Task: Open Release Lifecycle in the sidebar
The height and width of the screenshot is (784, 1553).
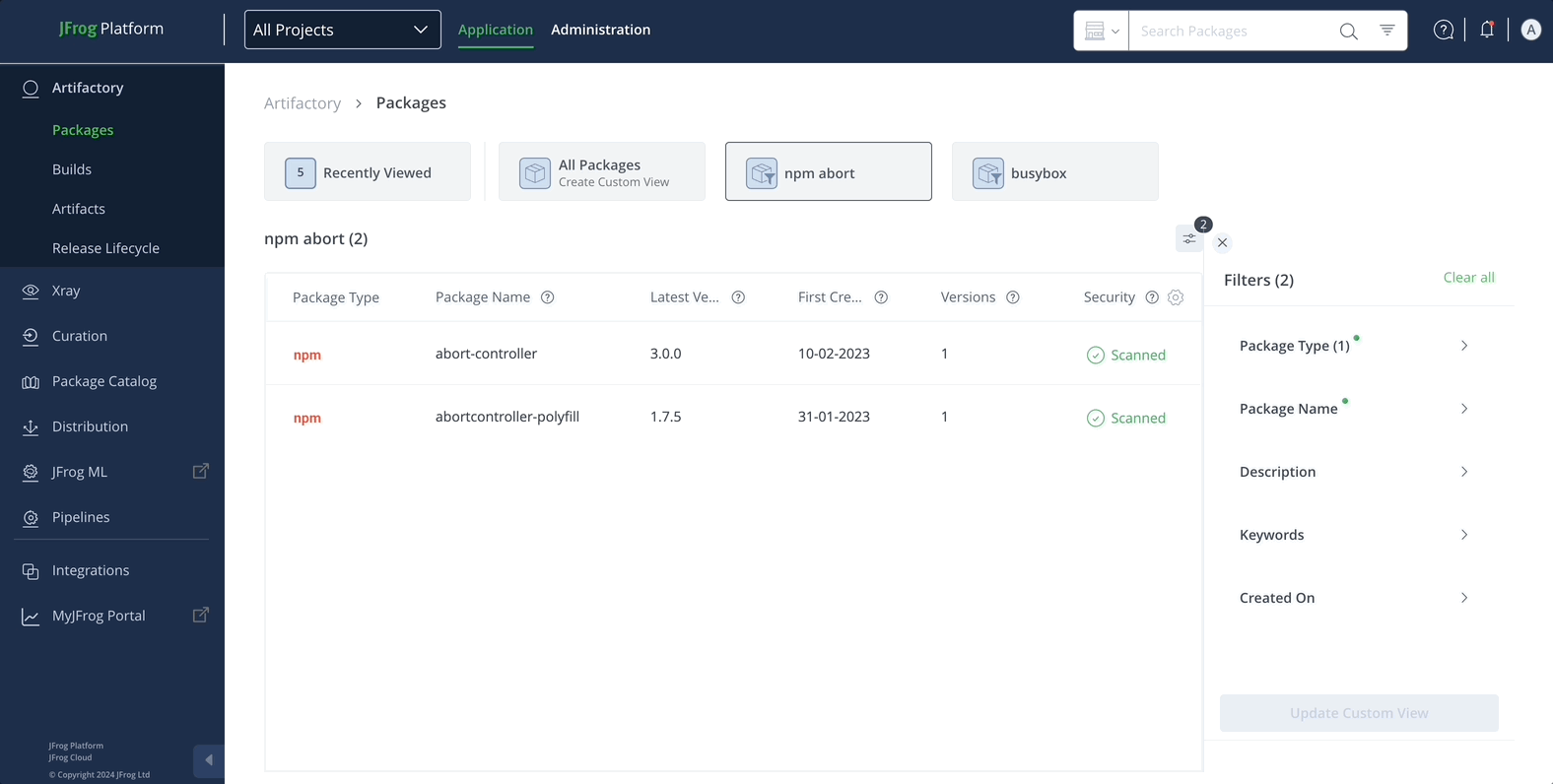Action: click(105, 248)
